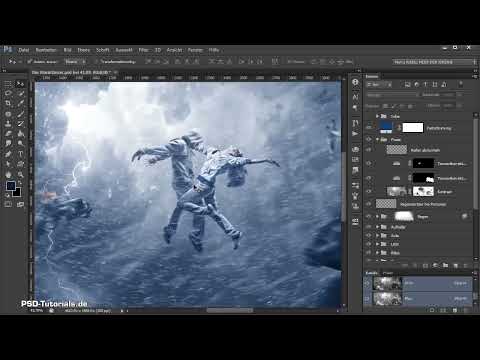Select the Zoom tool in the toolbox
Image resolution: width=480 pixels, height=360 pixels.
point(20,175)
